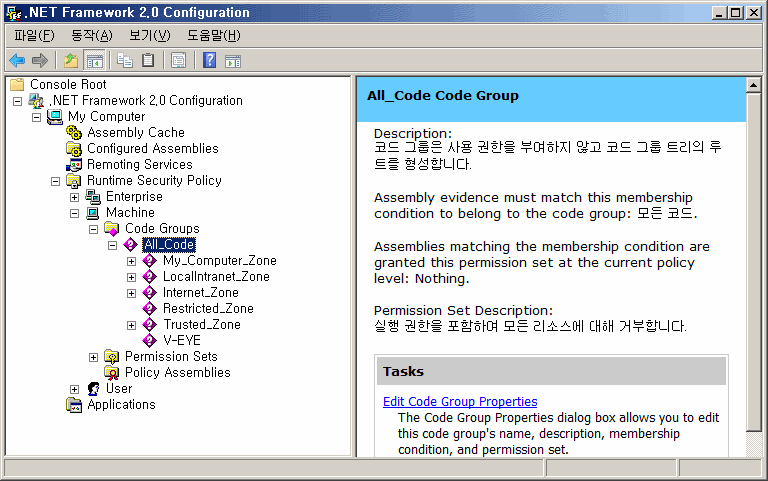Click the Runtime Security Policy icon

point(74,181)
